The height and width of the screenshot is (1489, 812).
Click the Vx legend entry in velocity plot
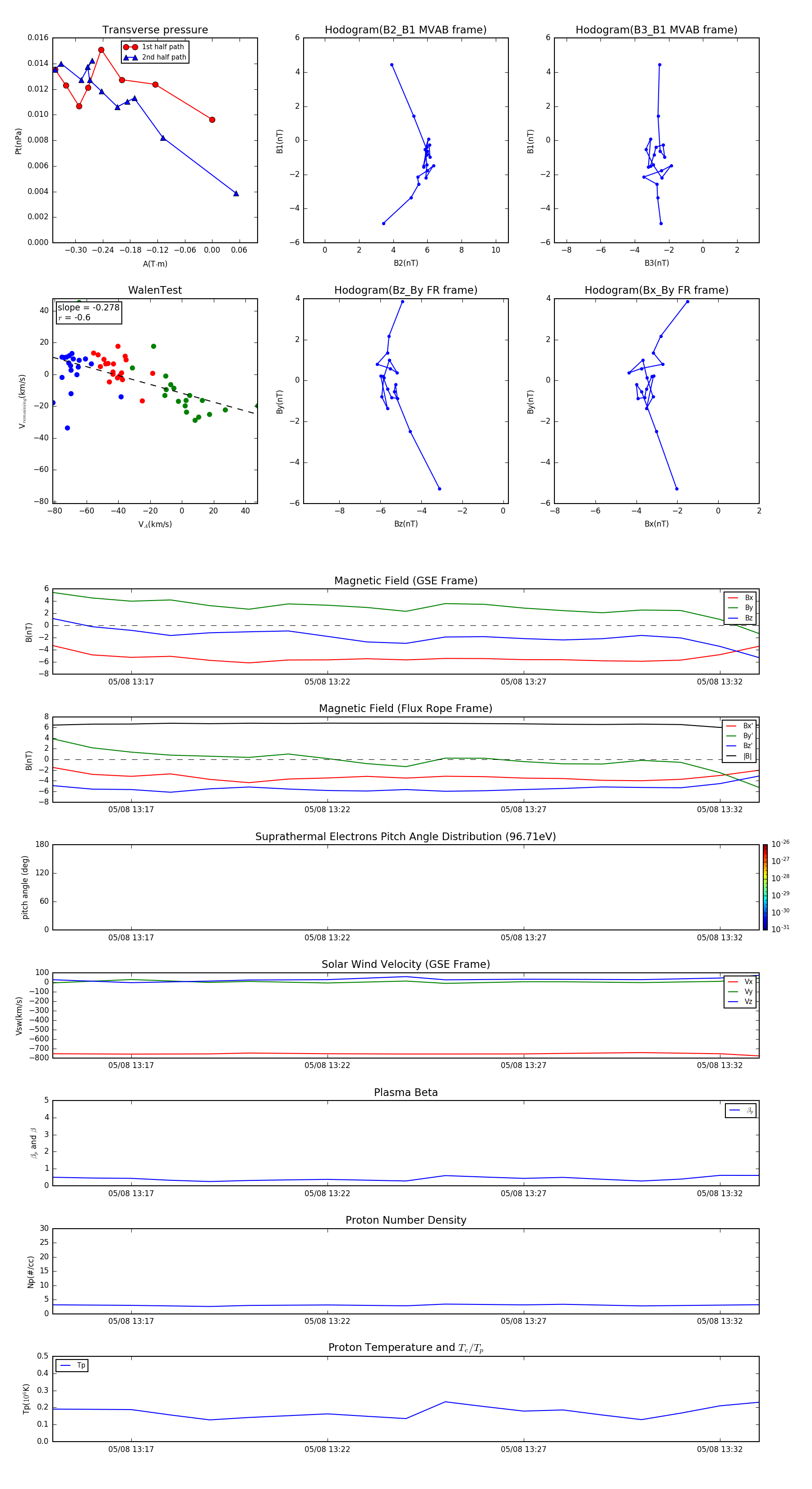click(x=740, y=981)
